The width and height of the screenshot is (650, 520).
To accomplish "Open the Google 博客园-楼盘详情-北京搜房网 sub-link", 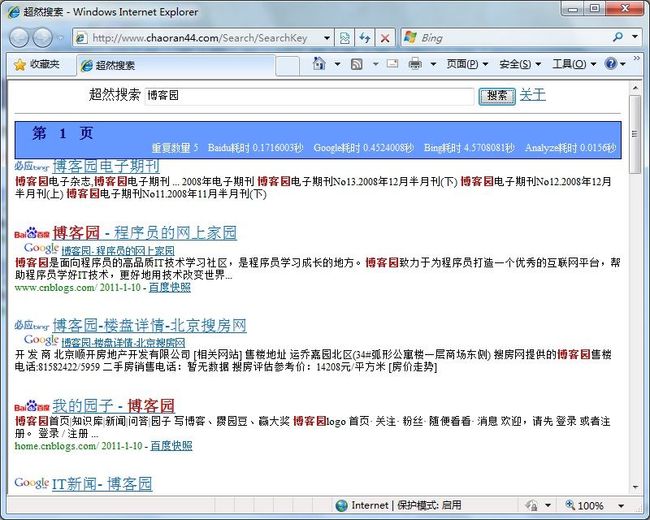I will coord(124,343).
